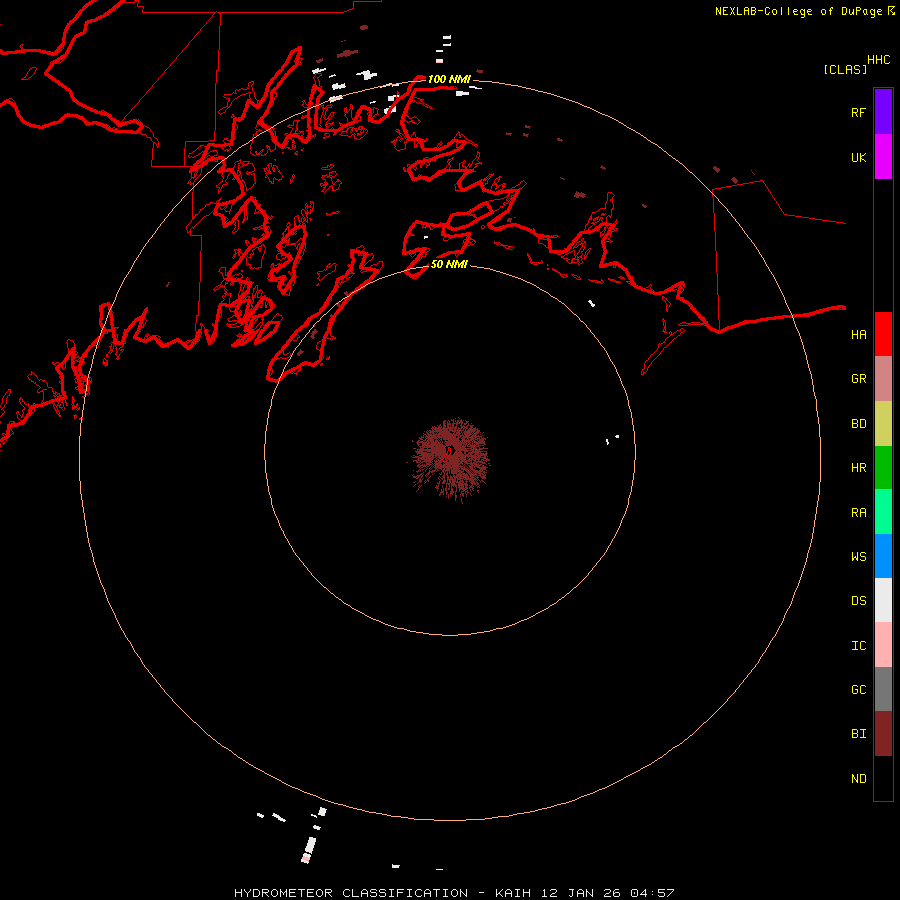This screenshot has width=900, height=900.
Task: Click the DS legend label
Action: click(858, 601)
